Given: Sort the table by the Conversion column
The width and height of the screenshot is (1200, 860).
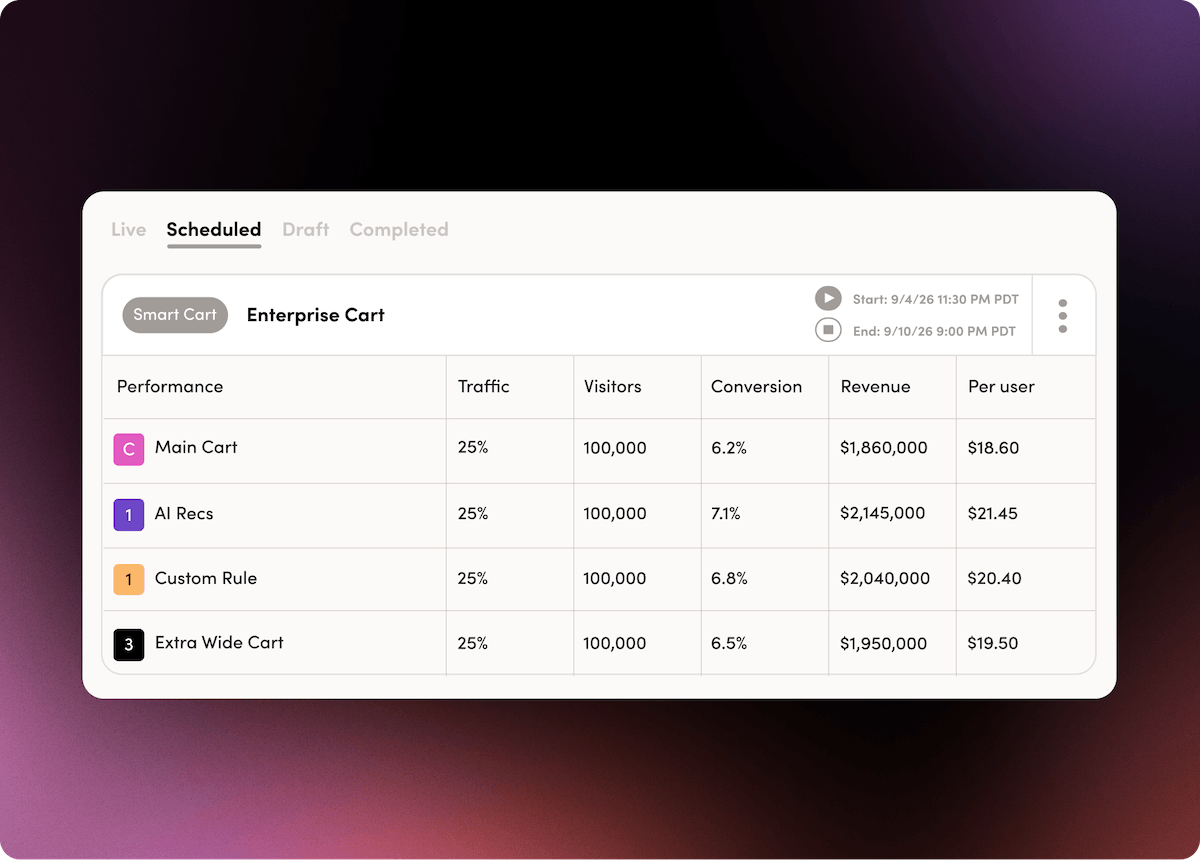Looking at the screenshot, I should click(x=757, y=386).
